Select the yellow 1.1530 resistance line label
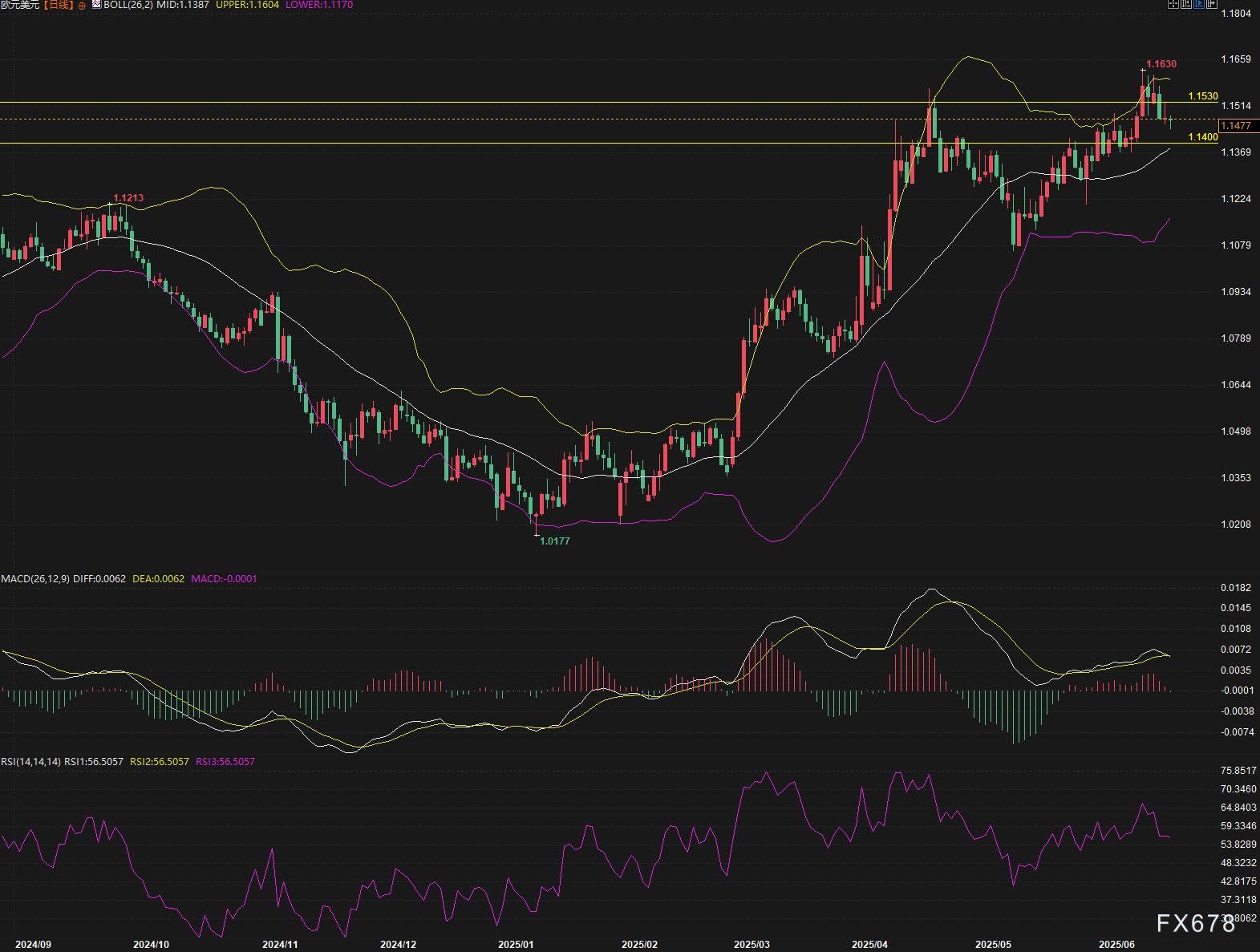1260x952 pixels. click(x=1202, y=96)
